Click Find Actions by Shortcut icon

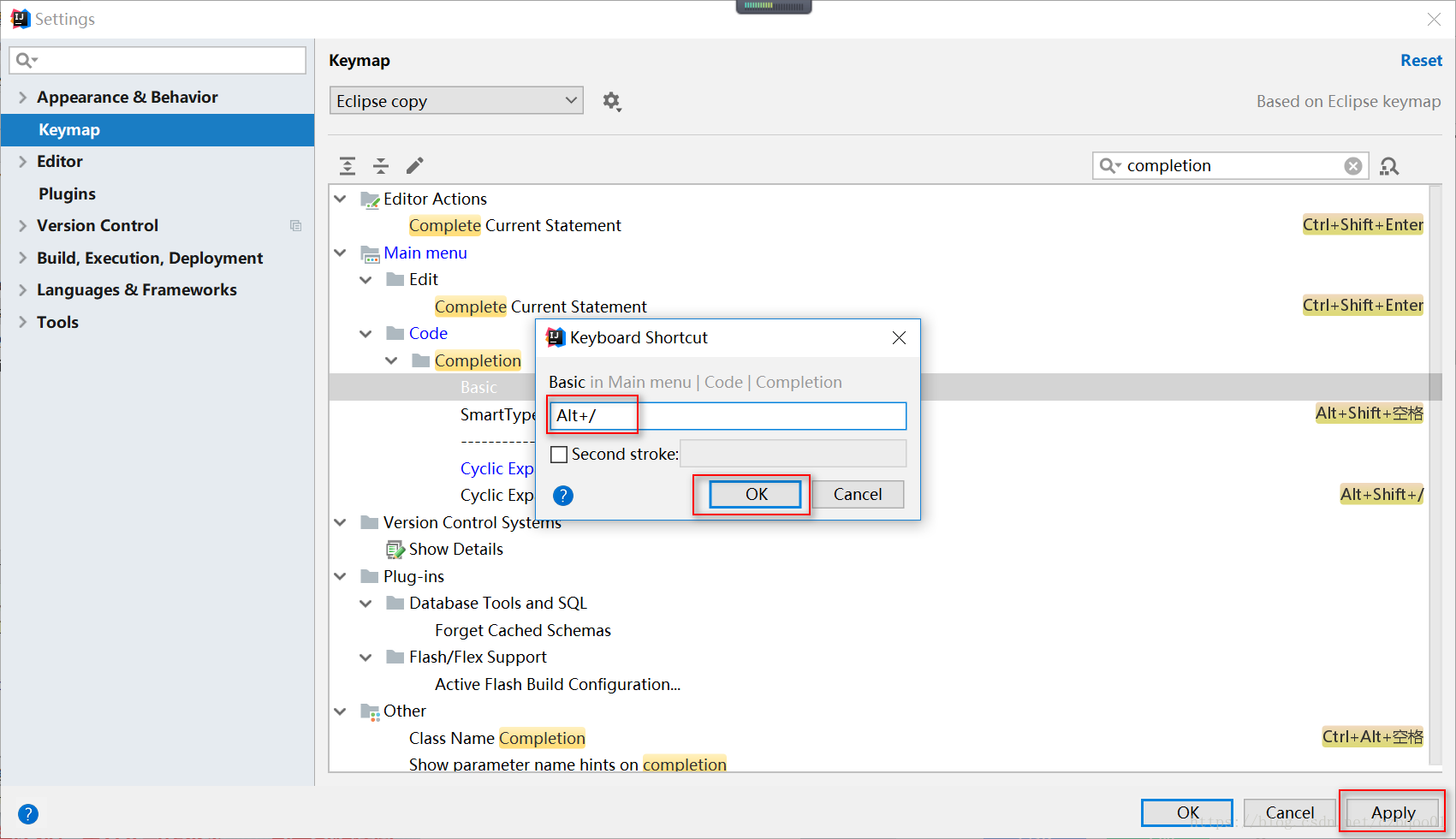coord(1389,166)
